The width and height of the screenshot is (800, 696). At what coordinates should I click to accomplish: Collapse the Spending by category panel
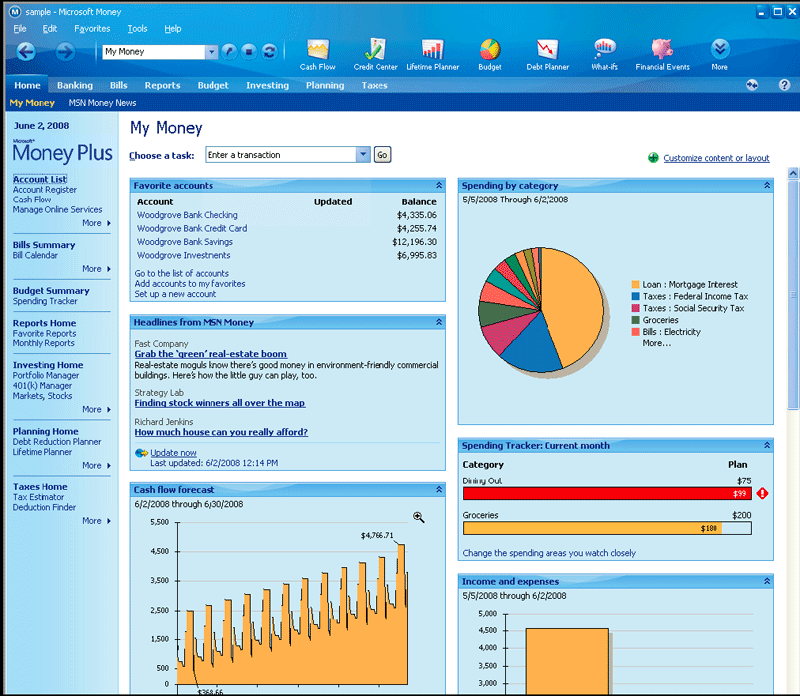tap(767, 186)
